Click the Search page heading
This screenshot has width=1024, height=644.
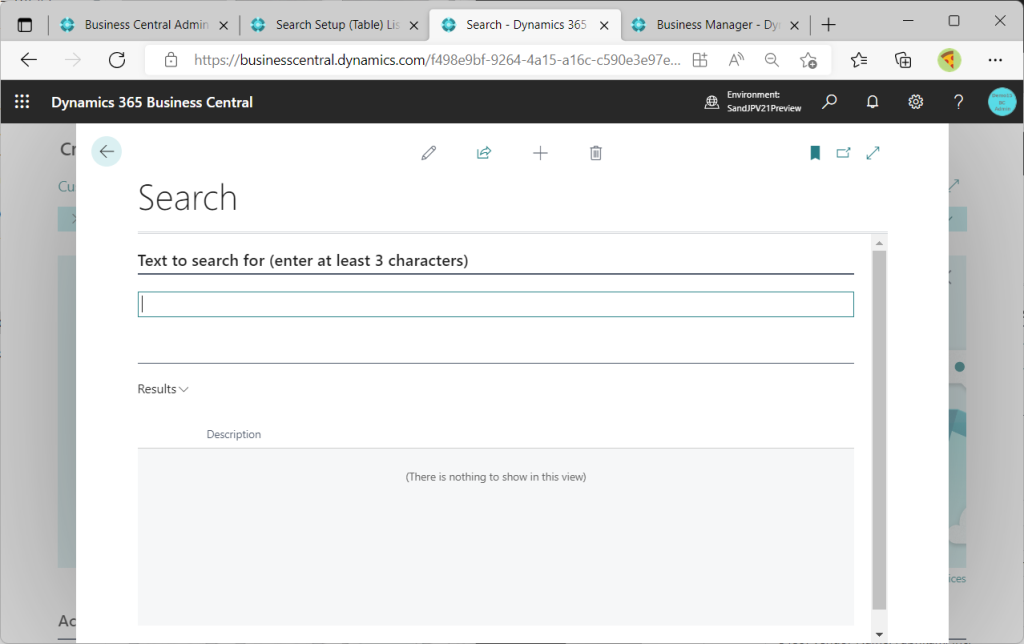(x=187, y=198)
